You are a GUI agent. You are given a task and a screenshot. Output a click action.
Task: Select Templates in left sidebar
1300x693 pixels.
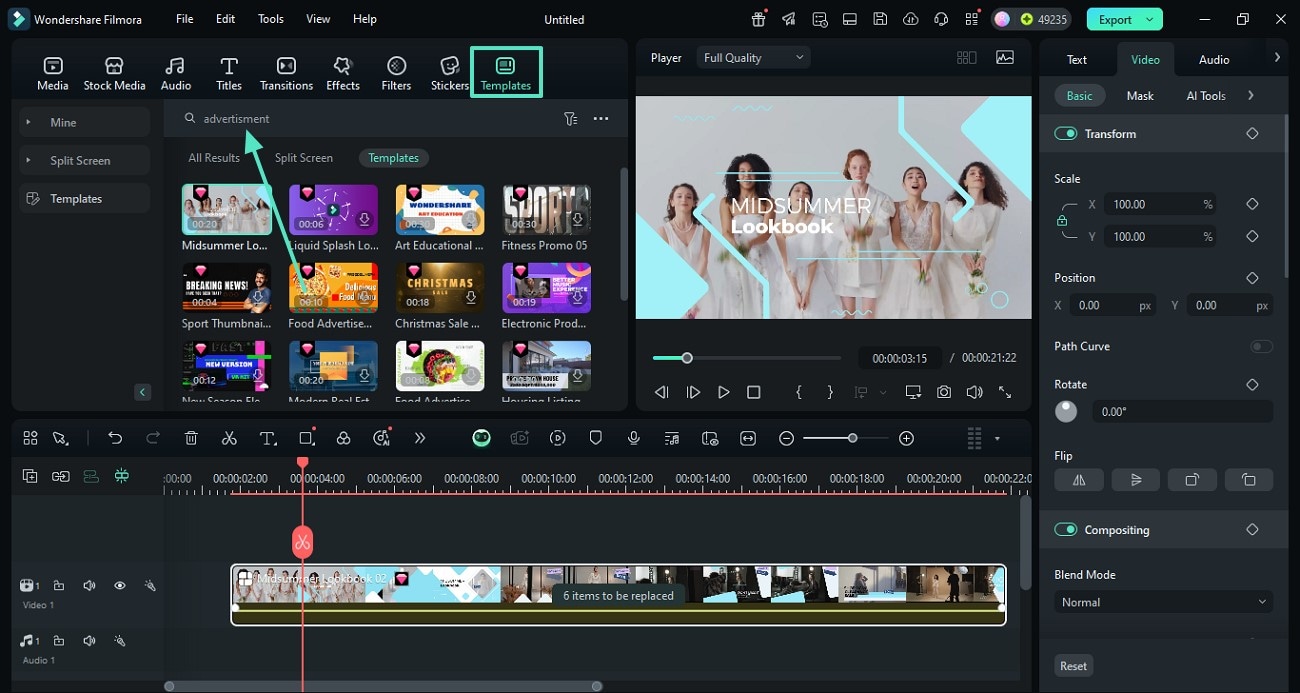(85, 198)
